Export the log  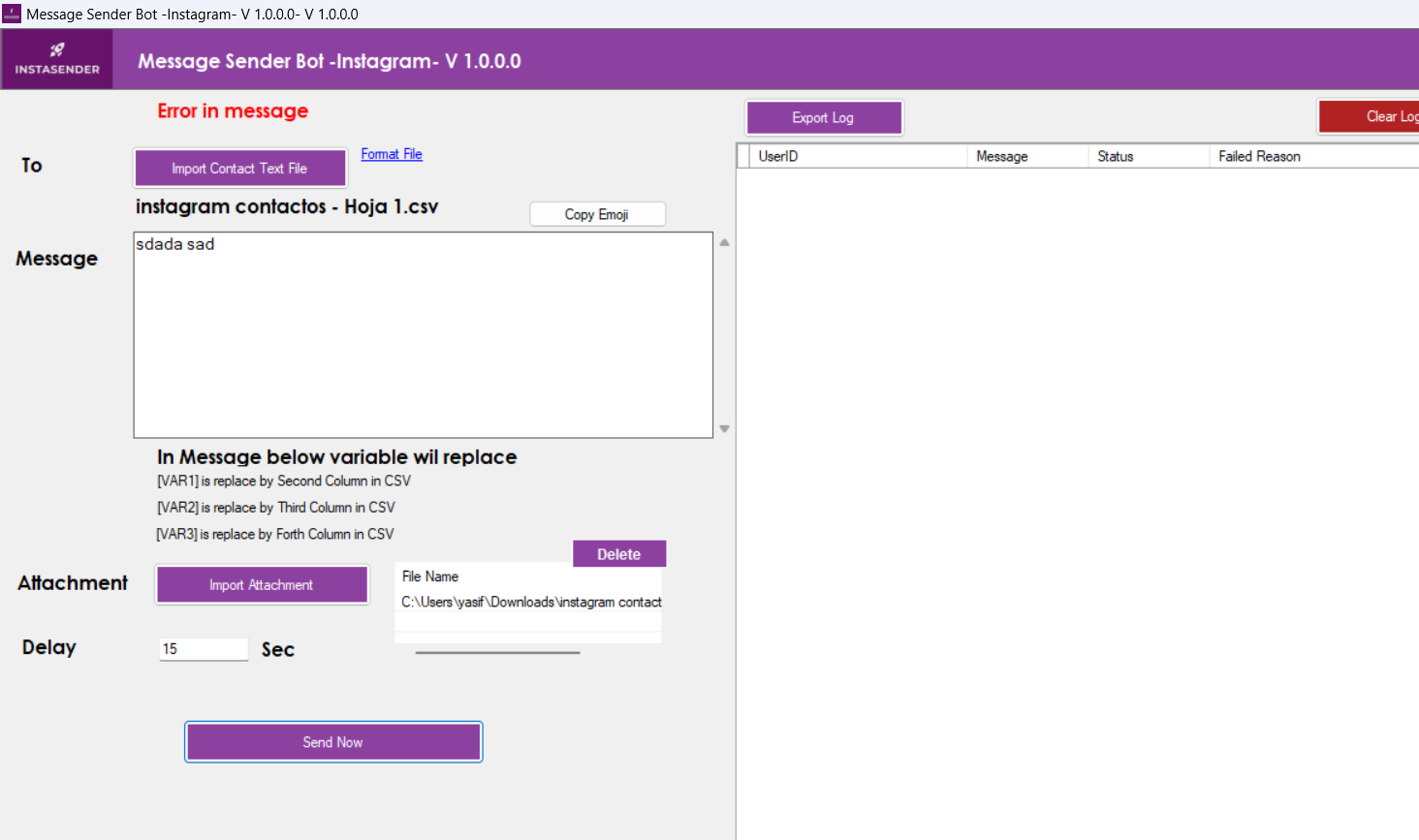tap(824, 117)
